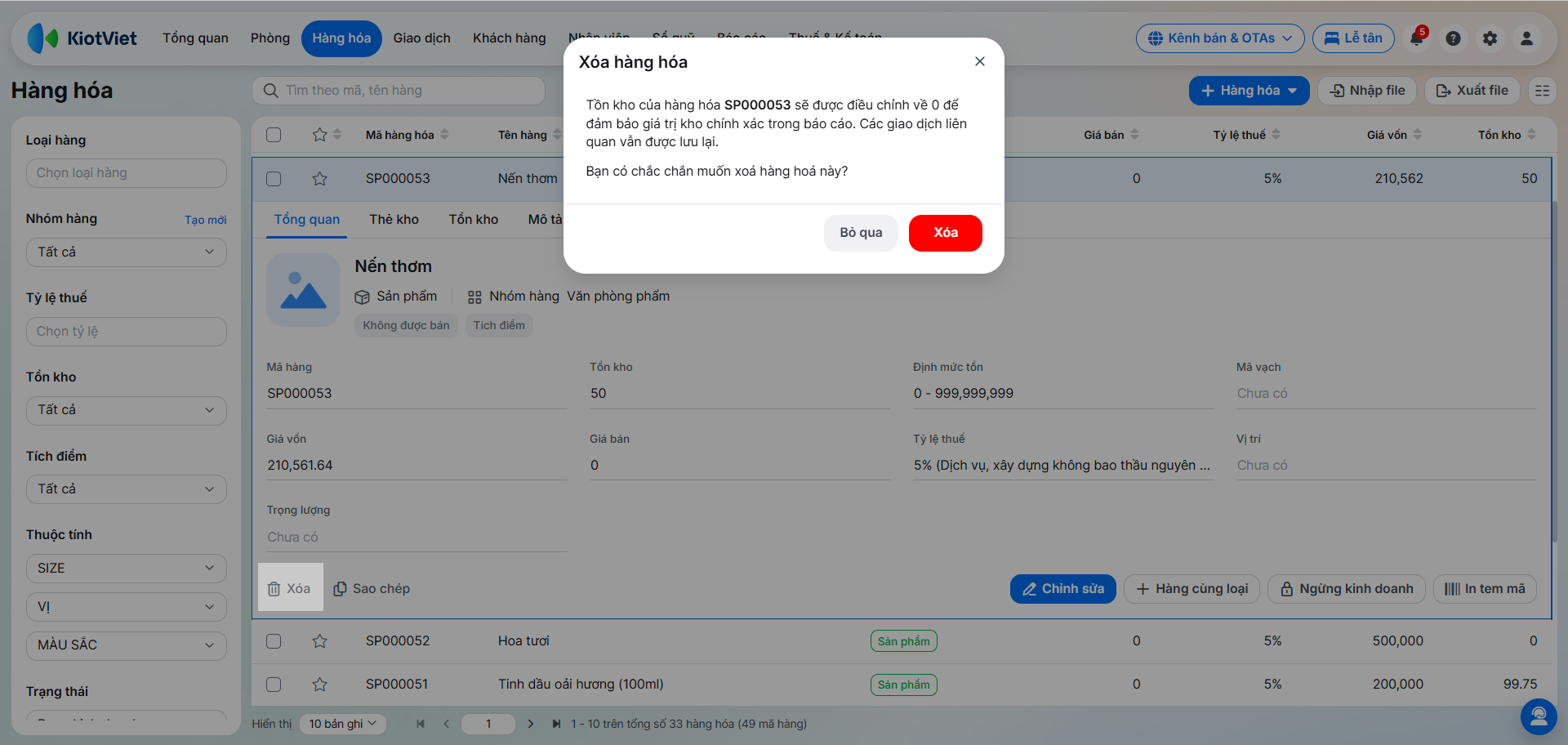Sort by Giá bán column arrows

1134,135
